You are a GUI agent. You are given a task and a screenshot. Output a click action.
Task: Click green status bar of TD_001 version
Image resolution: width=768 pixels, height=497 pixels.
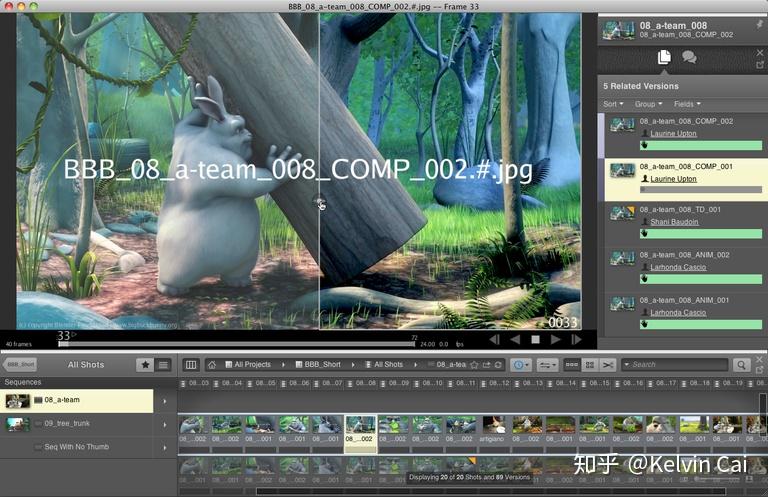pos(701,234)
